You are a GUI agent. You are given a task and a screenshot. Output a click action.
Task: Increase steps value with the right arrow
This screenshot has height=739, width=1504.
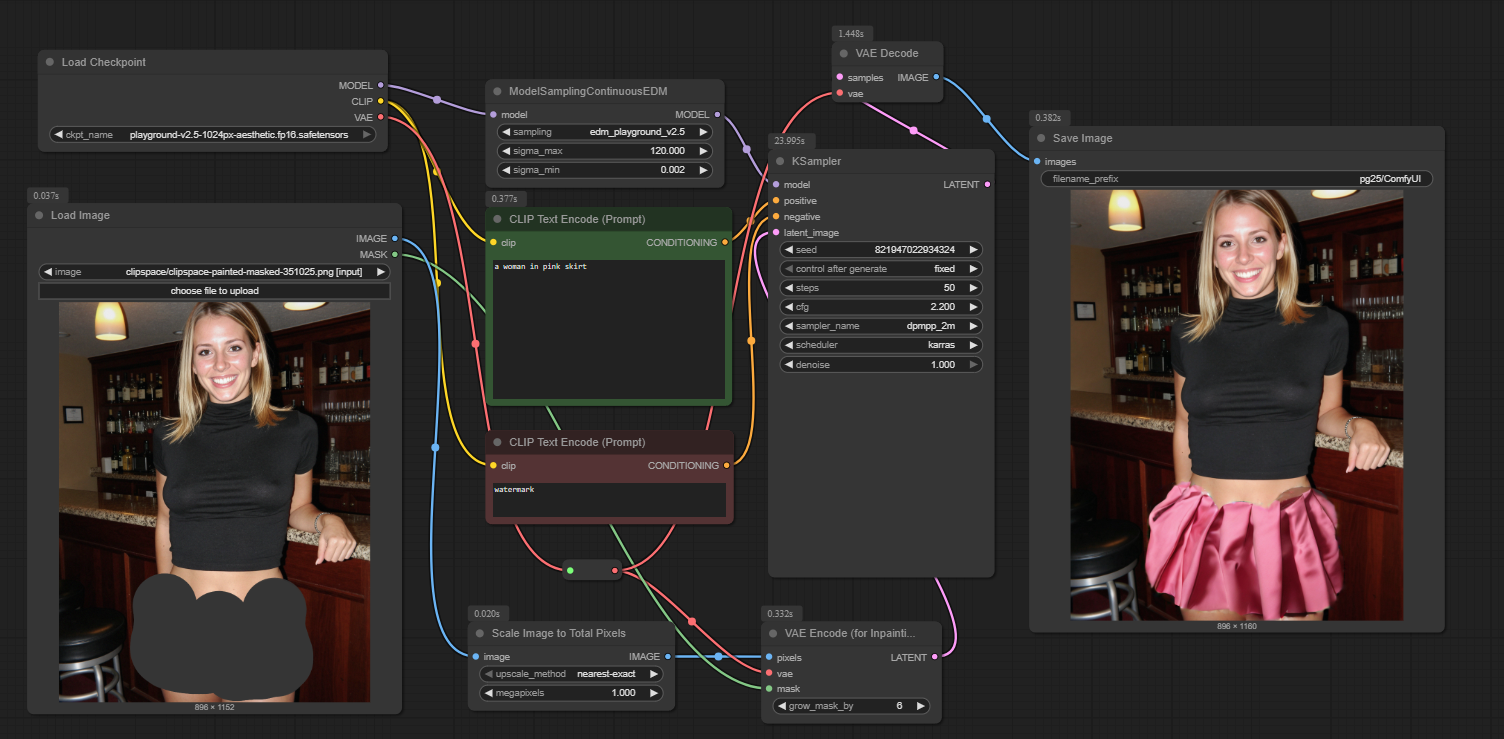[x=973, y=288]
